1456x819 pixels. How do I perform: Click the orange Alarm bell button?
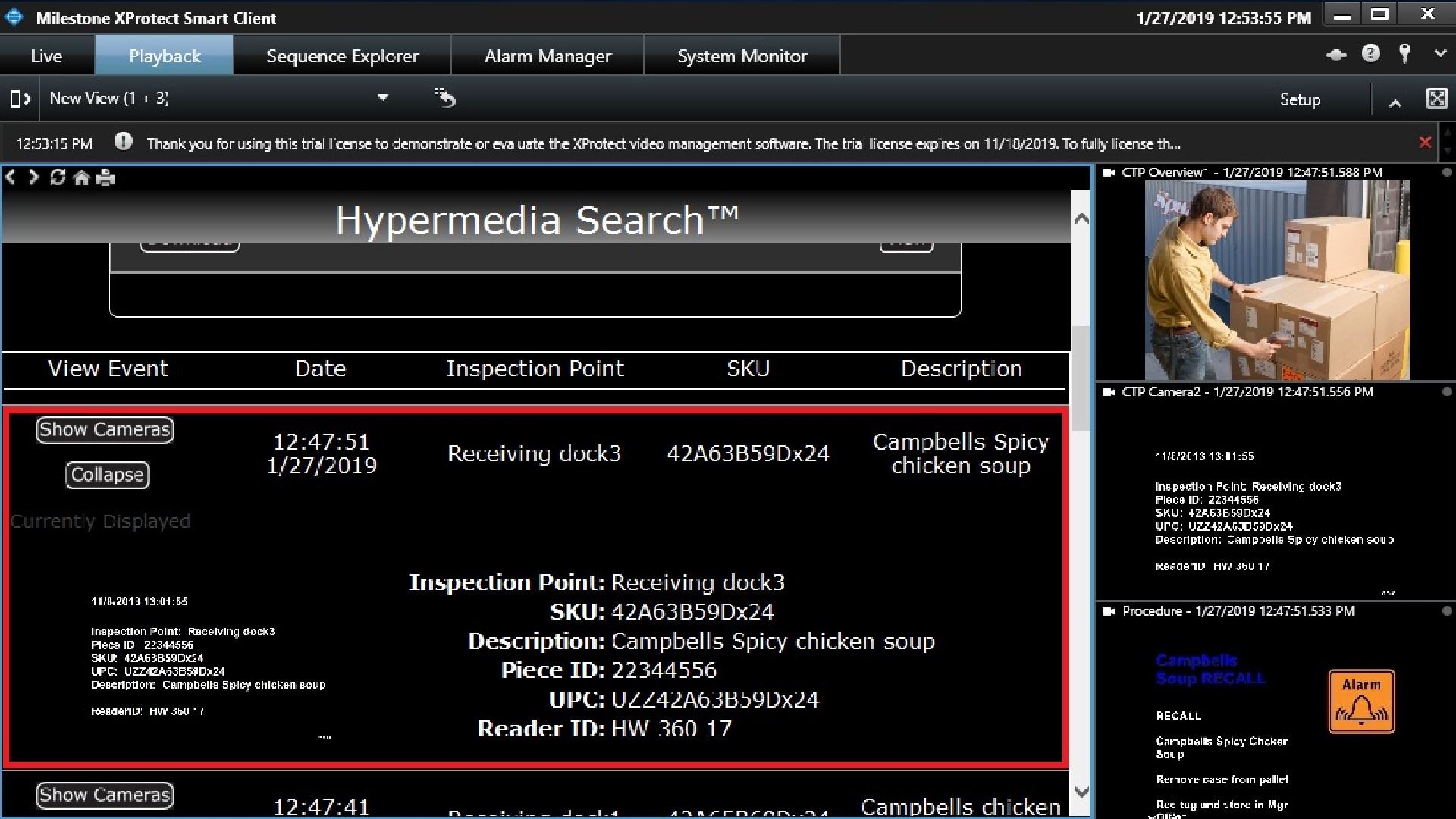[1361, 701]
